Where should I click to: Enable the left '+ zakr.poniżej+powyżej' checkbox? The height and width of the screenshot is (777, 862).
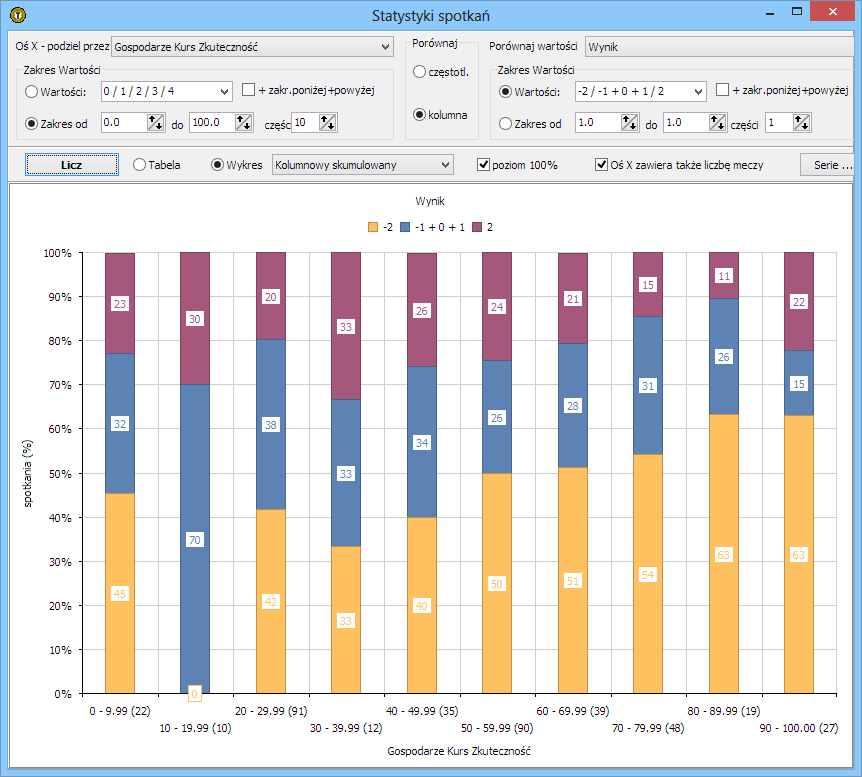click(x=248, y=90)
